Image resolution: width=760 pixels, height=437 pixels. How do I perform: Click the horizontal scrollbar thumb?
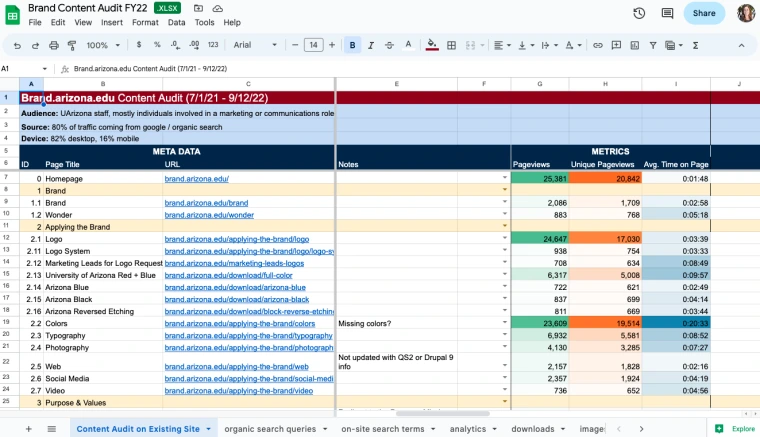click(x=443, y=413)
